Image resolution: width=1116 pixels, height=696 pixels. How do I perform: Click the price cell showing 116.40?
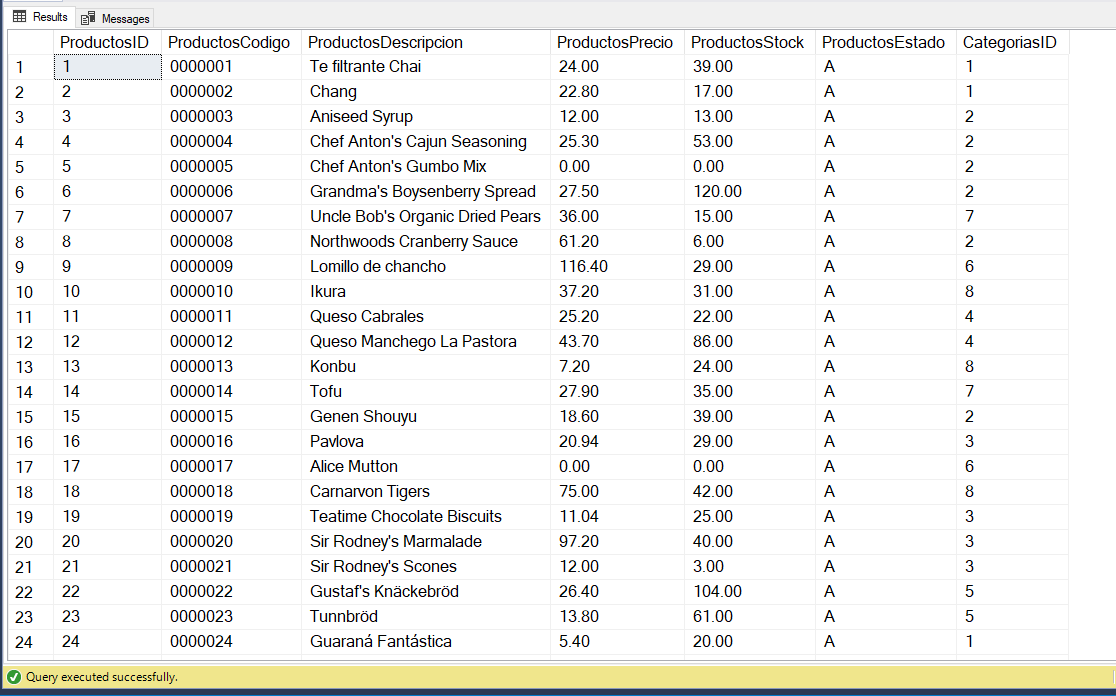coord(617,267)
